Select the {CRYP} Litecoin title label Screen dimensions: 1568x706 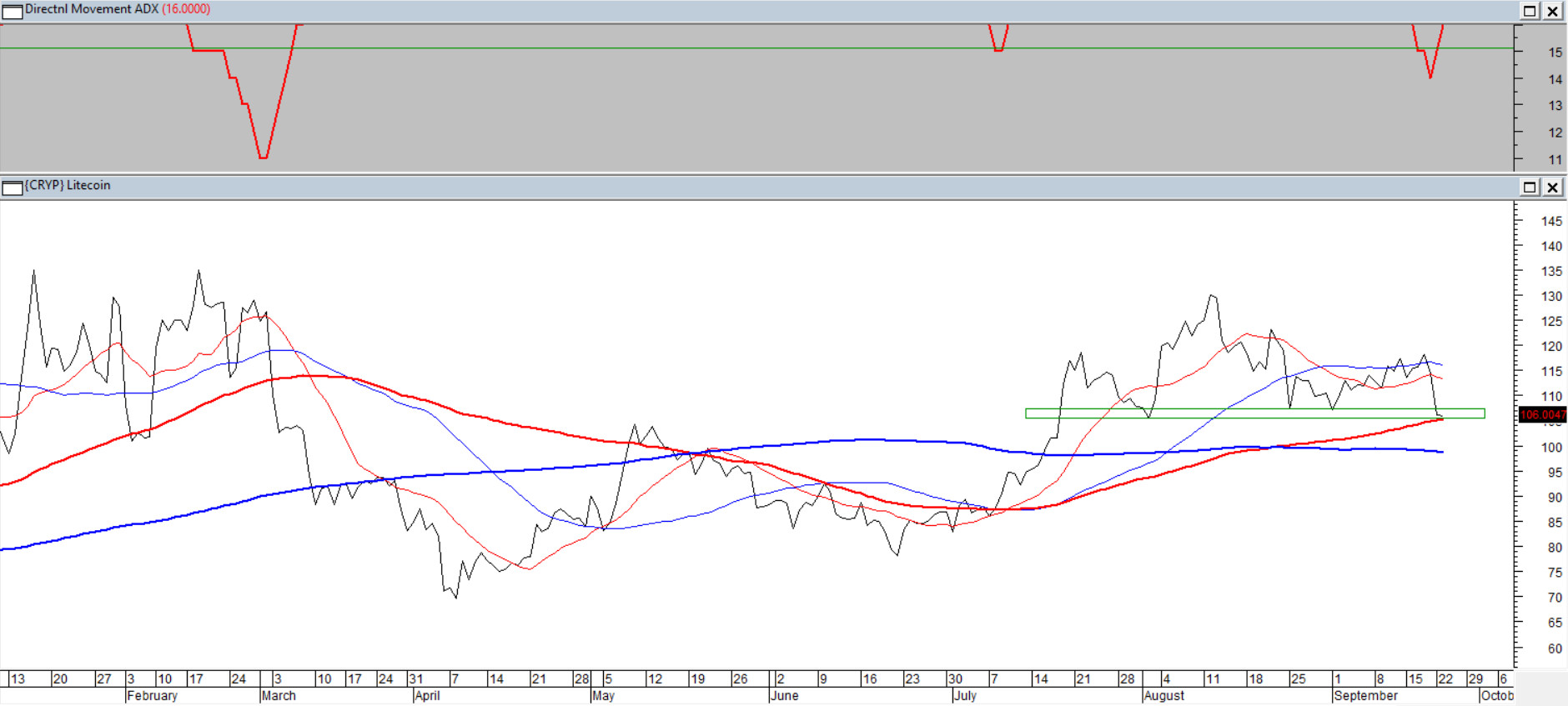coord(68,185)
